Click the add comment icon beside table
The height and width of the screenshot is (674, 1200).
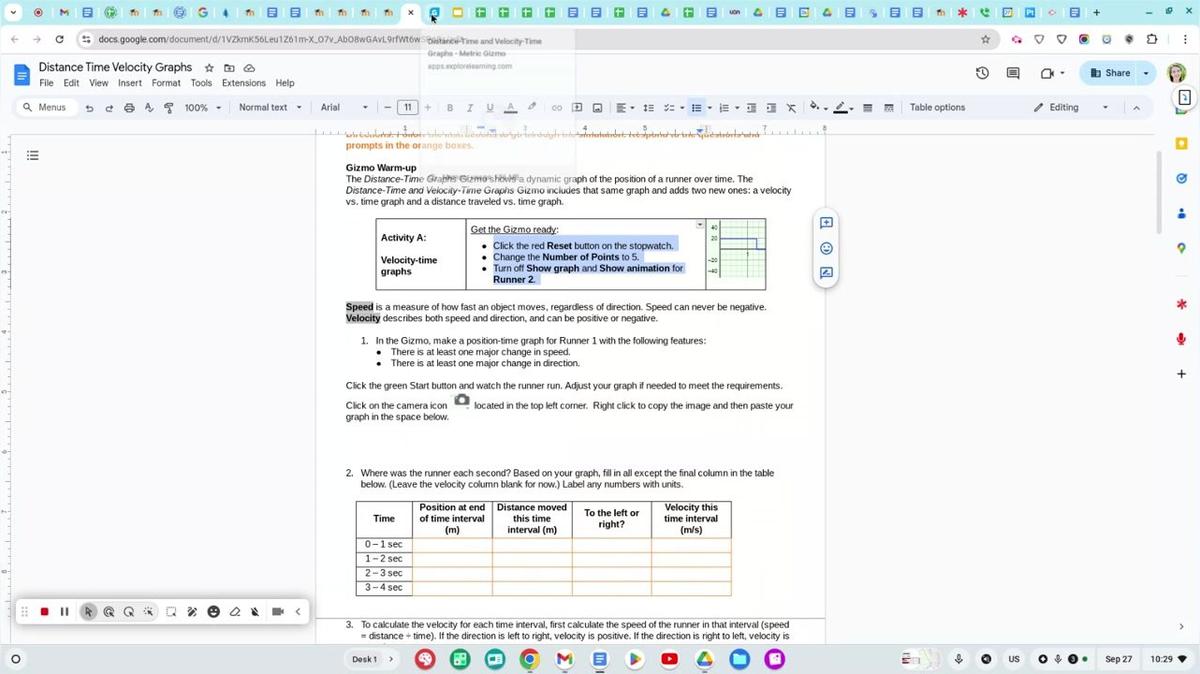[x=826, y=223]
